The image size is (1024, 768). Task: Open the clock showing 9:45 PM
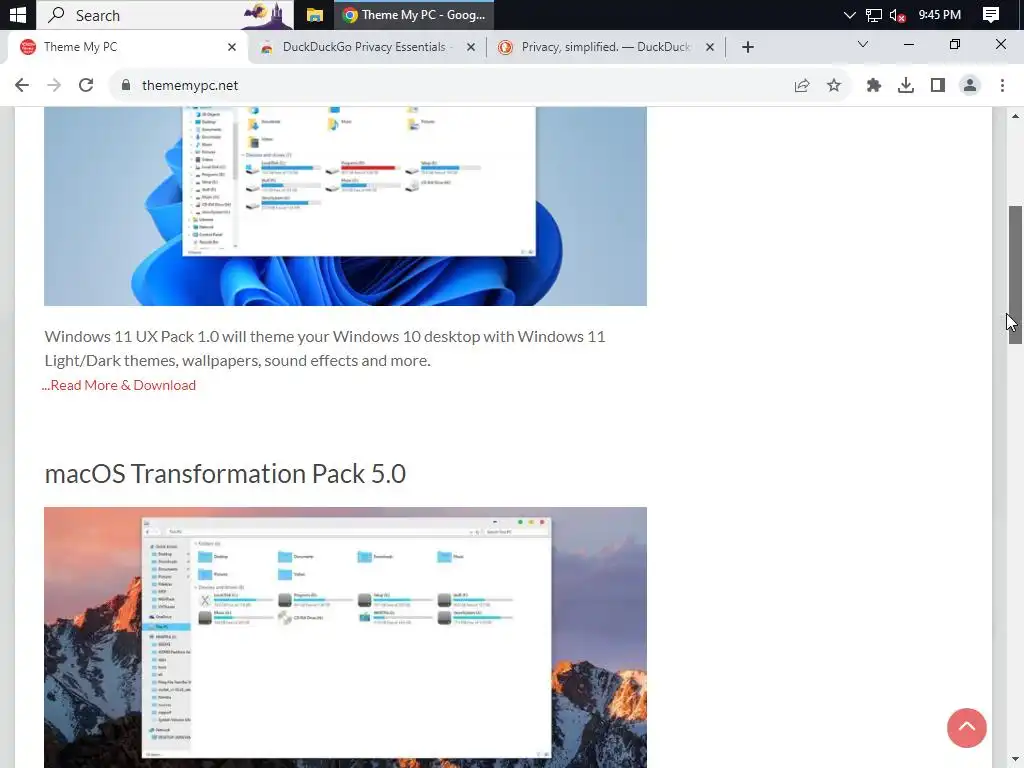[x=940, y=14]
